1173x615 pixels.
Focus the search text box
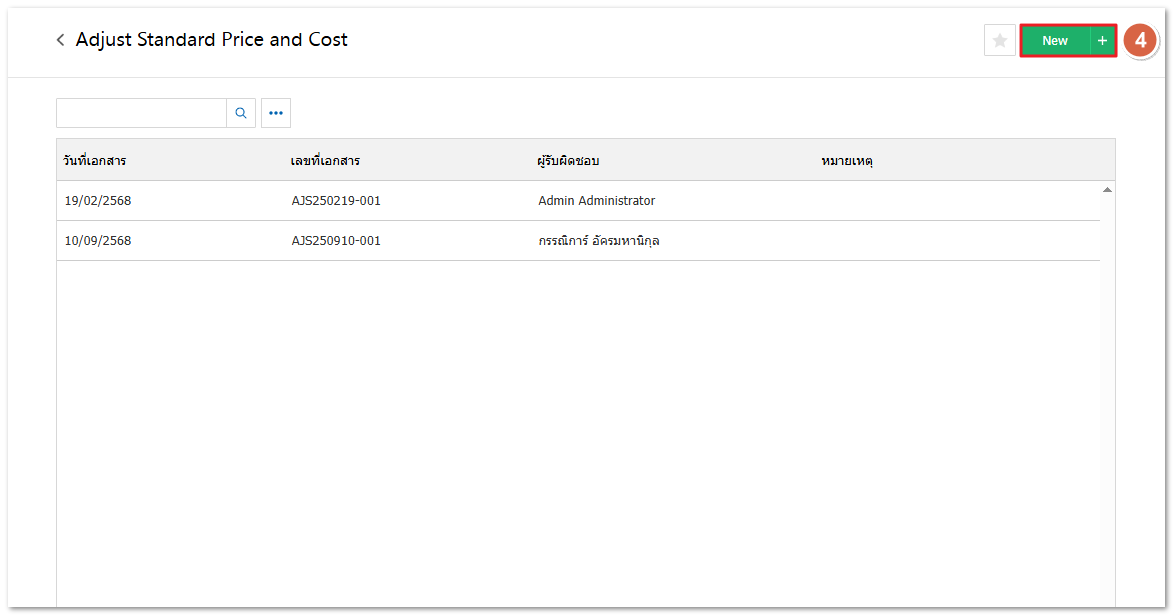point(141,113)
